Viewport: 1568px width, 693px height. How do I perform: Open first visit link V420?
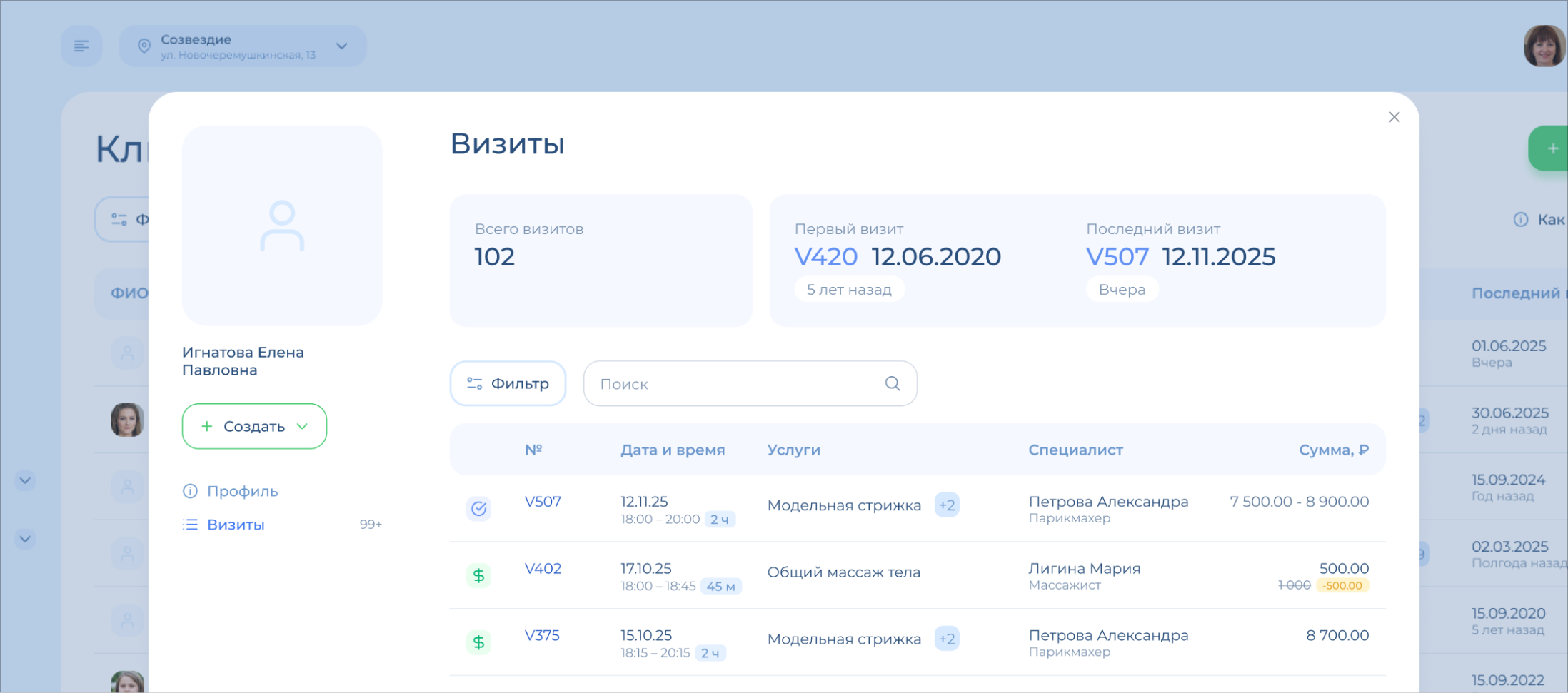click(825, 257)
